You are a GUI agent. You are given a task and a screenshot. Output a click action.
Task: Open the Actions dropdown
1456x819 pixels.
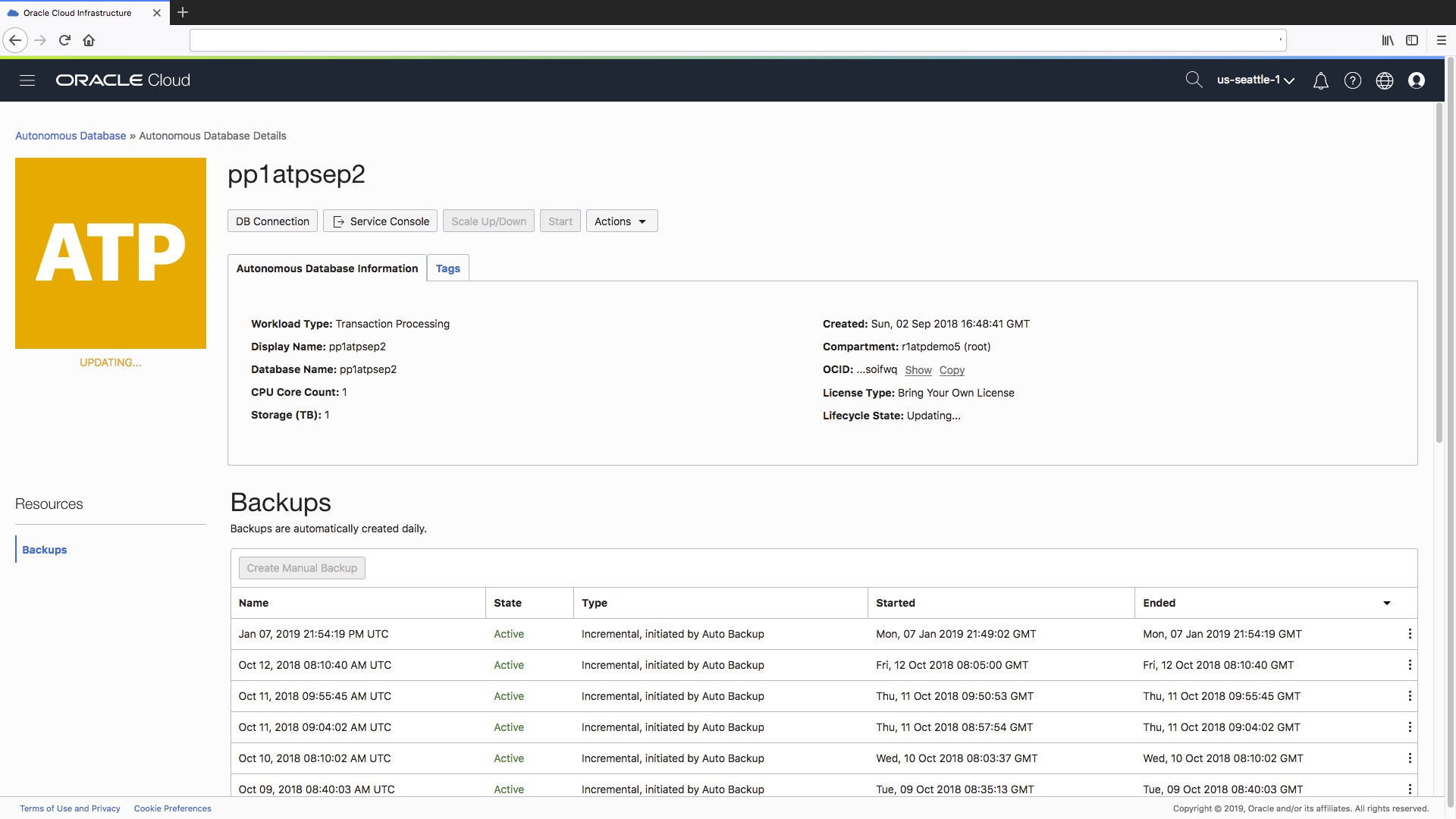click(x=621, y=221)
